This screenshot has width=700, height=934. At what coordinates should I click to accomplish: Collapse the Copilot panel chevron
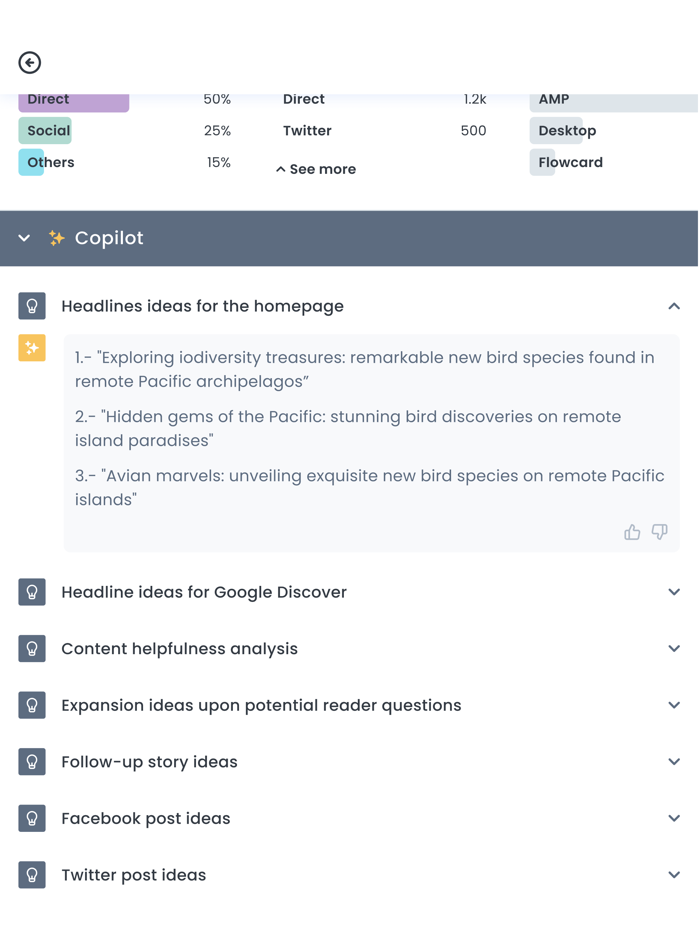(24, 238)
